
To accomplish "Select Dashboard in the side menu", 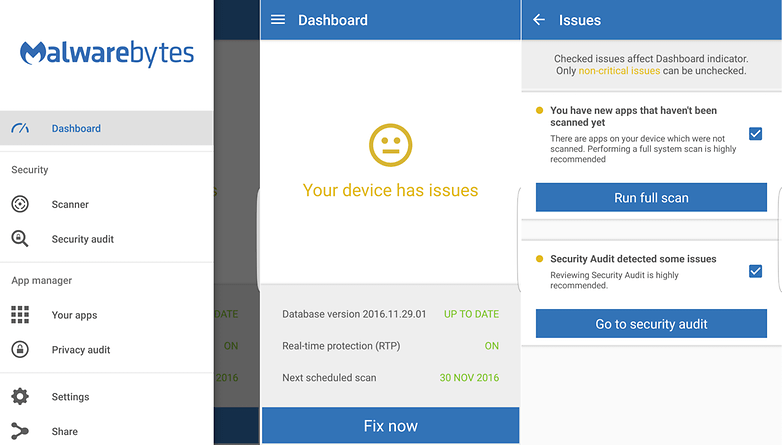I will (x=106, y=128).
